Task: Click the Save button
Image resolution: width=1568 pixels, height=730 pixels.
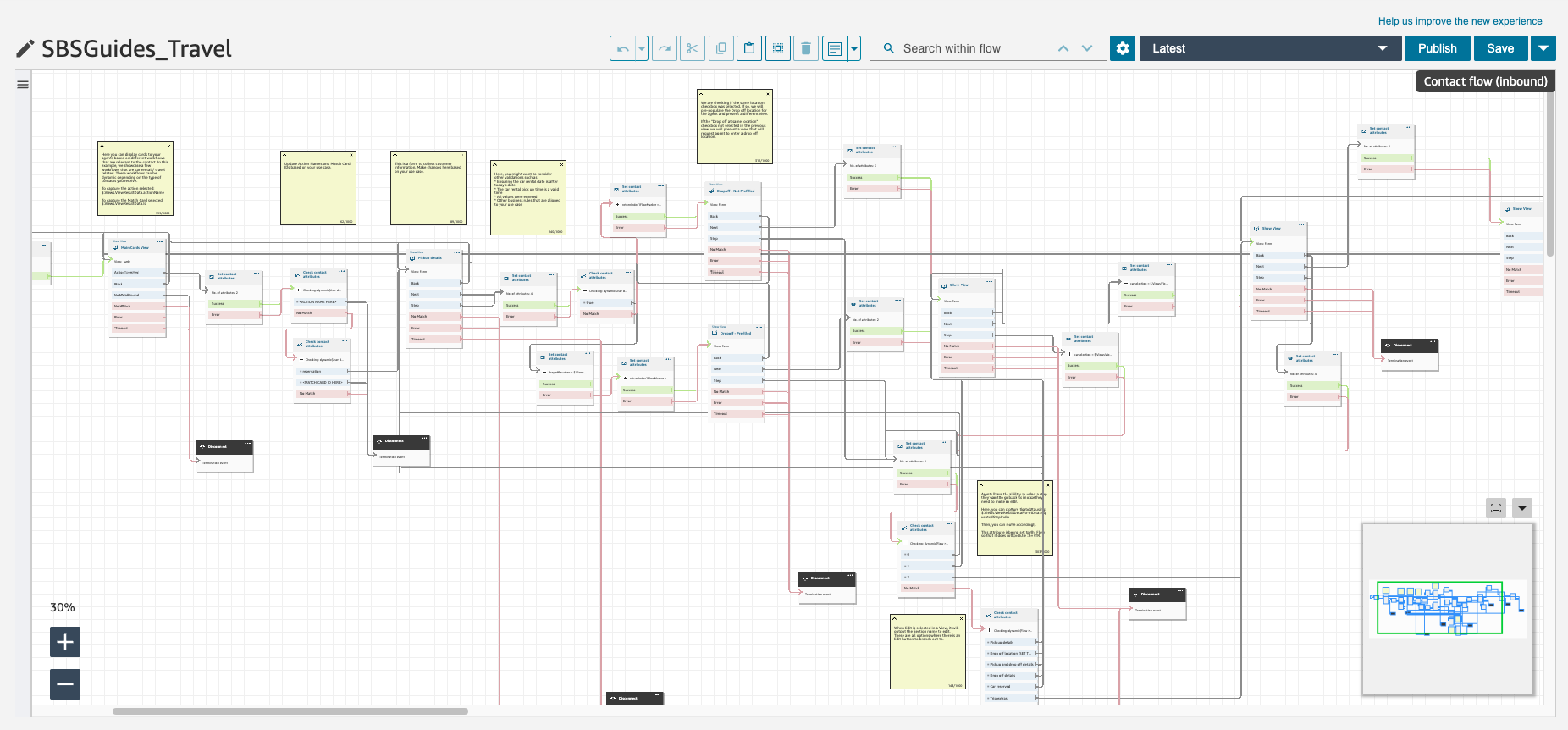Action: pos(1500,48)
